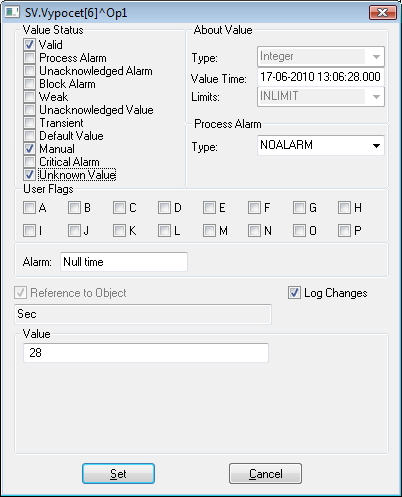Open the disabled Integer type dropdown
Screen dimensions: 402x497
(321, 56)
